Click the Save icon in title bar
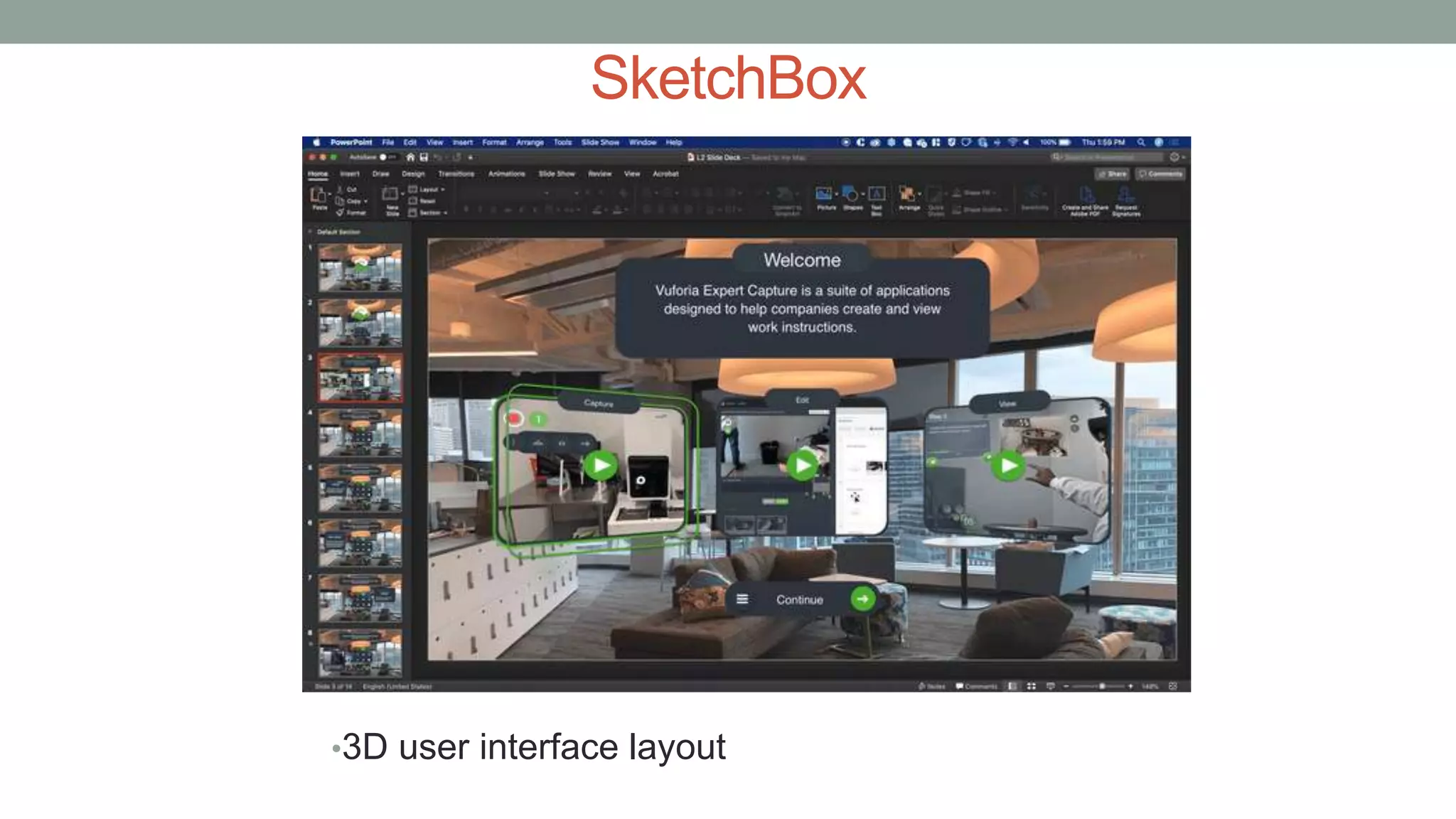Image resolution: width=1456 pixels, height=819 pixels. point(424,157)
